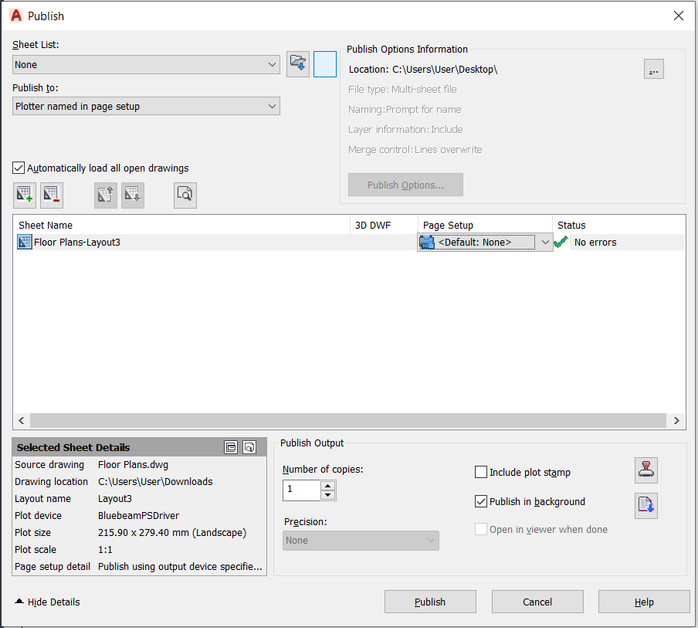Screen dimensions: 698x628
Task: Select the Floor Plans-Layout3 sheet row
Action: pyautogui.click(x=349, y=242)
